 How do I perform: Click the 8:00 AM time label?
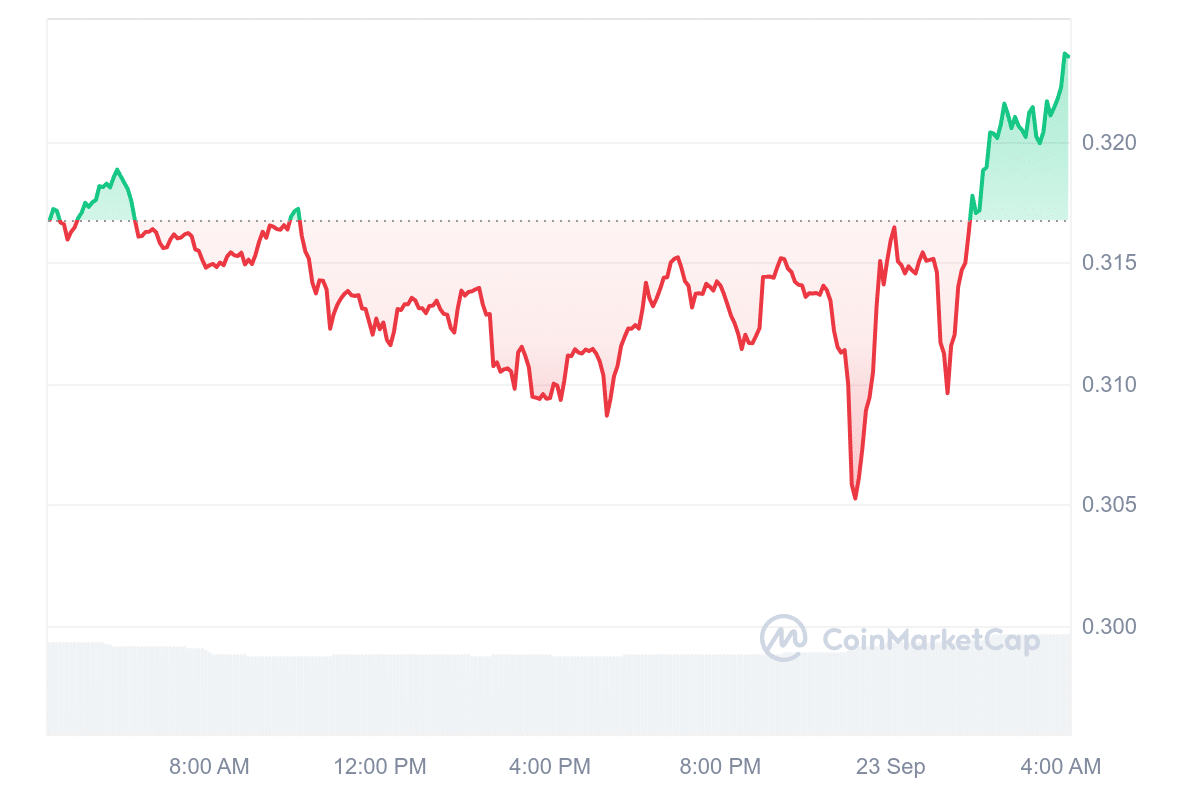[x=209, y=767]
